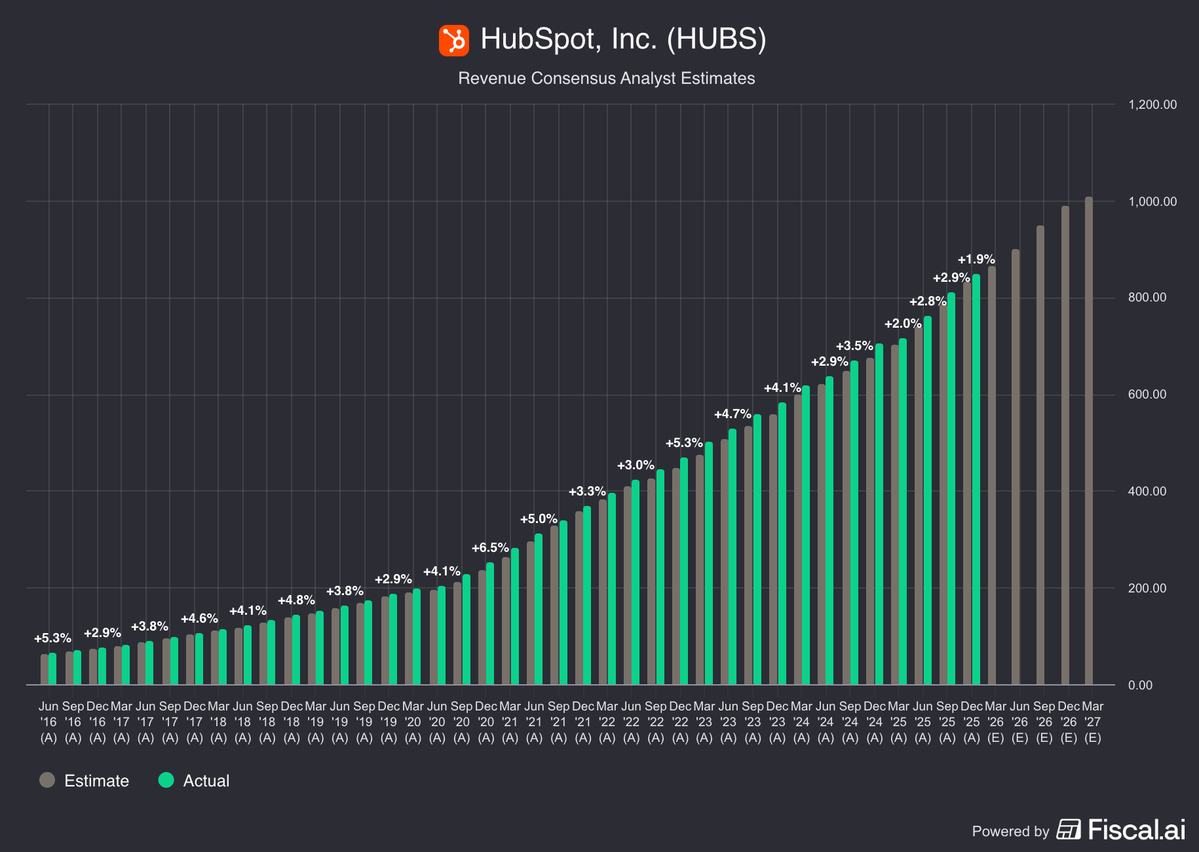Click the 400.00 y-axis label

coord(1148,491)
